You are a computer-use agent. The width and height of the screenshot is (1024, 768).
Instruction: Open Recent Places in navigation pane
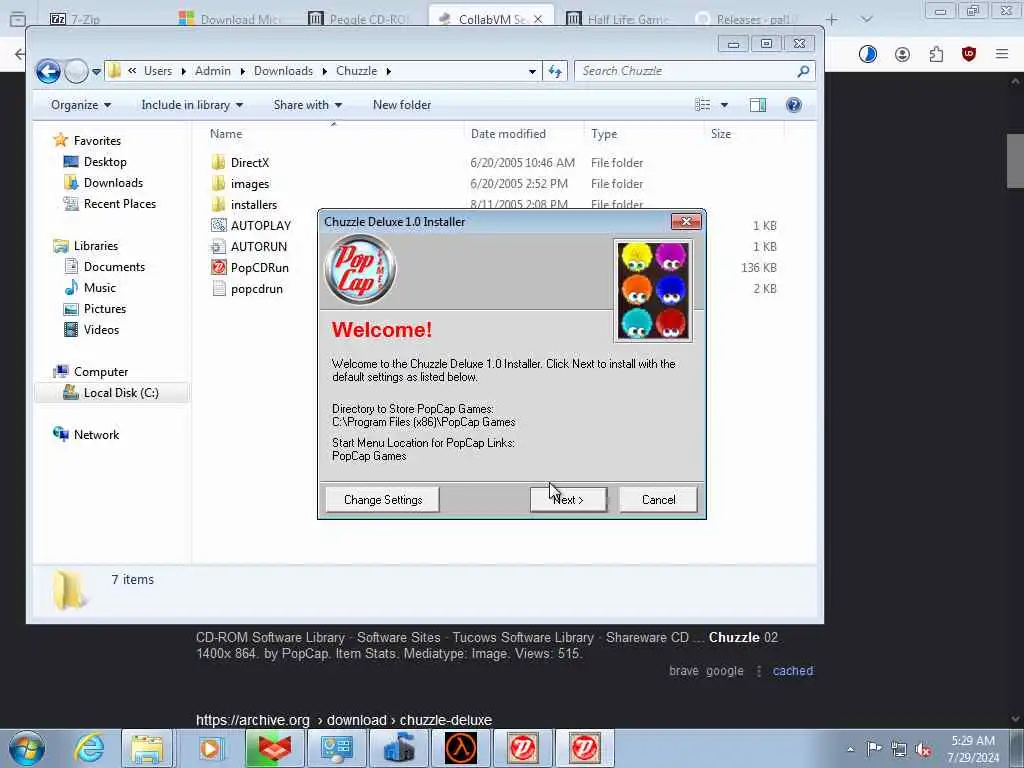click(x=120, y=204)
